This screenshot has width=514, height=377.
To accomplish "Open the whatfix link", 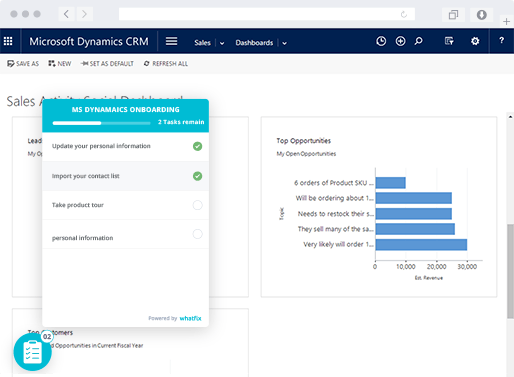I will (x=191, y=318).
